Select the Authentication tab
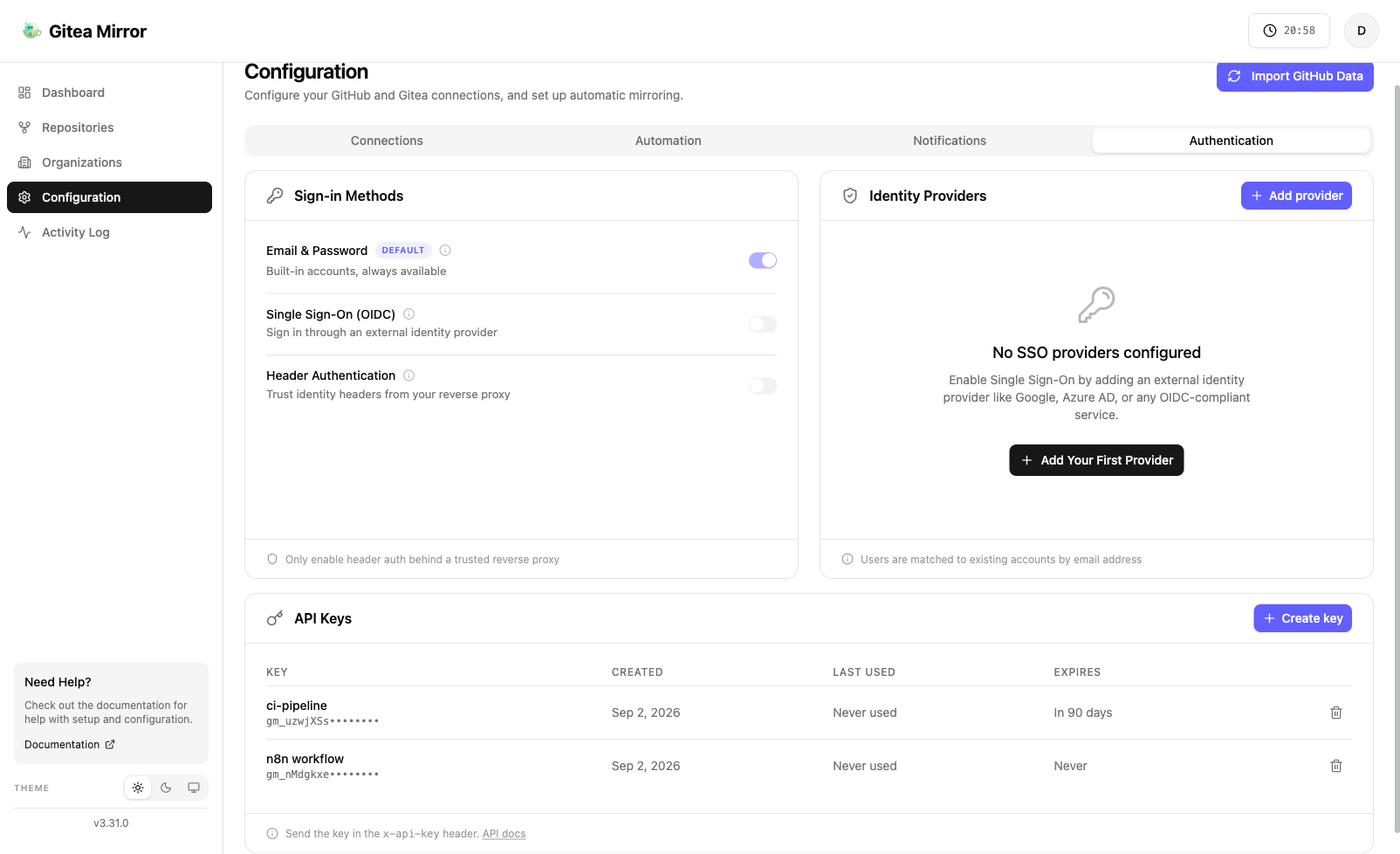Screen dimensions: 1400x854 (1231, 141)
